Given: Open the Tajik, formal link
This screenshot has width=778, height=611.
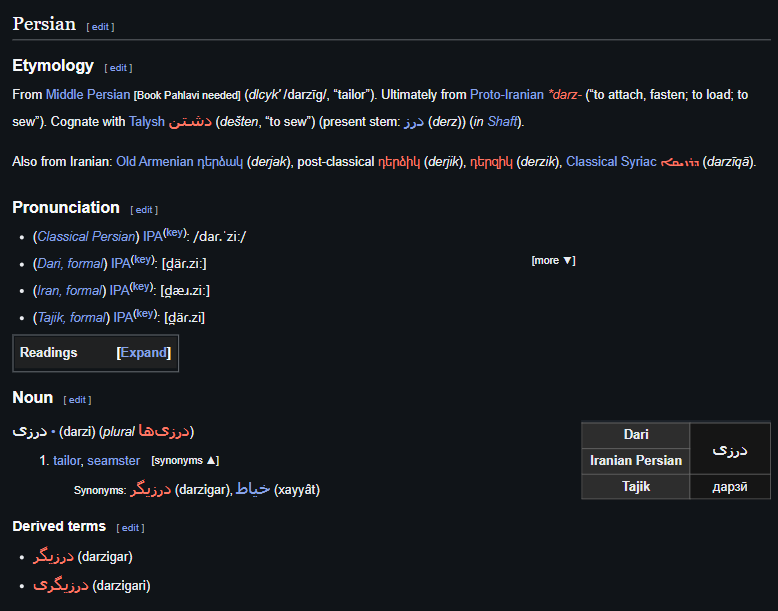Looking at the screenshot, I should coord(71,317).
